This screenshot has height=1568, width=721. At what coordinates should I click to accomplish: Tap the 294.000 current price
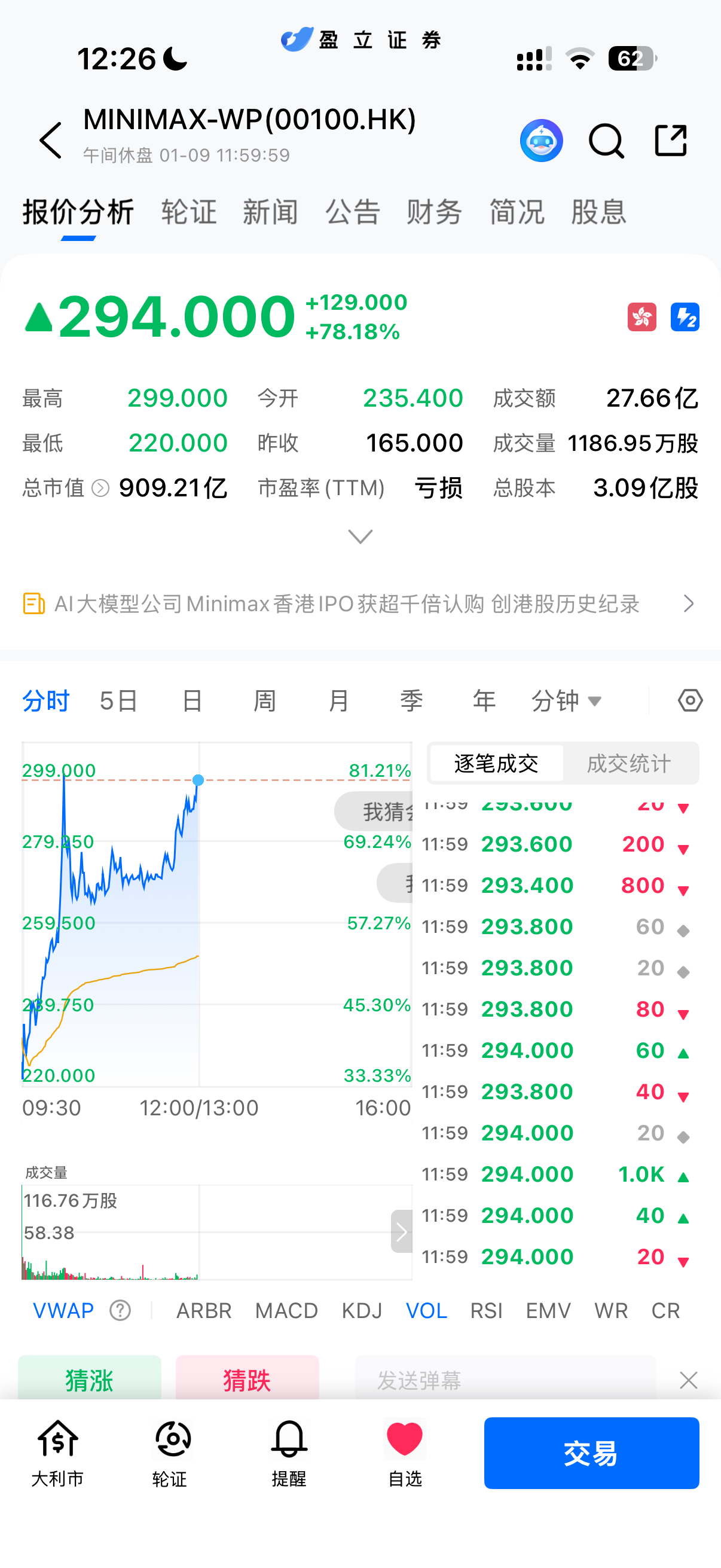tap(176, 316)
